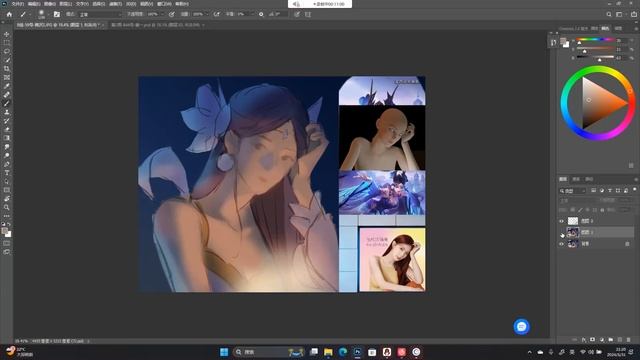Open the Color panel flyout menu

coord(636,28)
